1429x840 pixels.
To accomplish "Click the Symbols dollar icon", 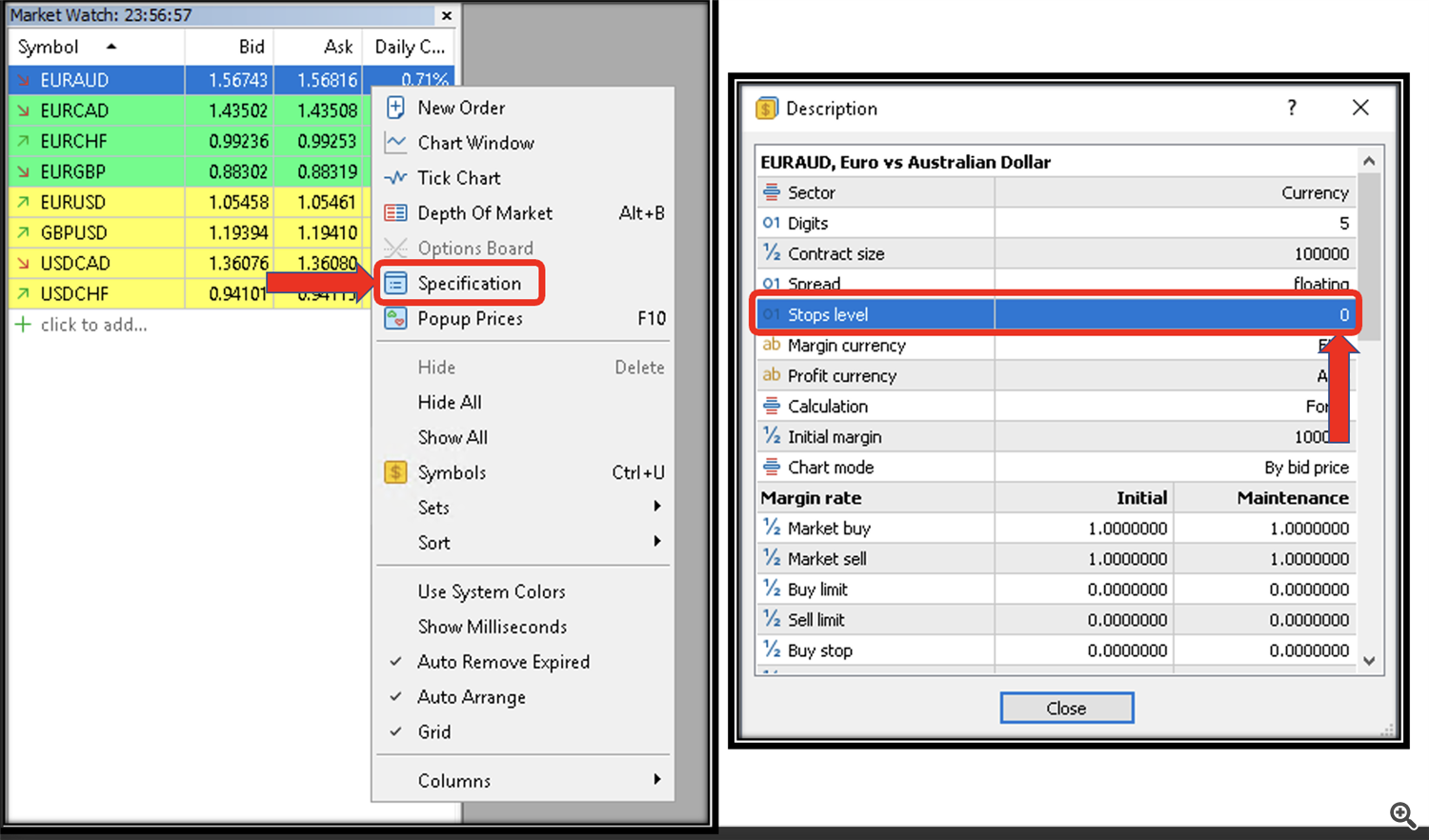I will [395, 472].
